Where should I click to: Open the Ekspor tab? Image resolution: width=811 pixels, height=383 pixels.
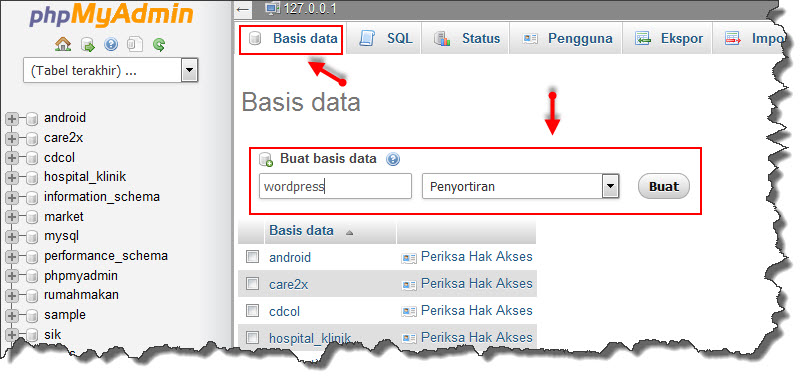click(x=667, y=39)
